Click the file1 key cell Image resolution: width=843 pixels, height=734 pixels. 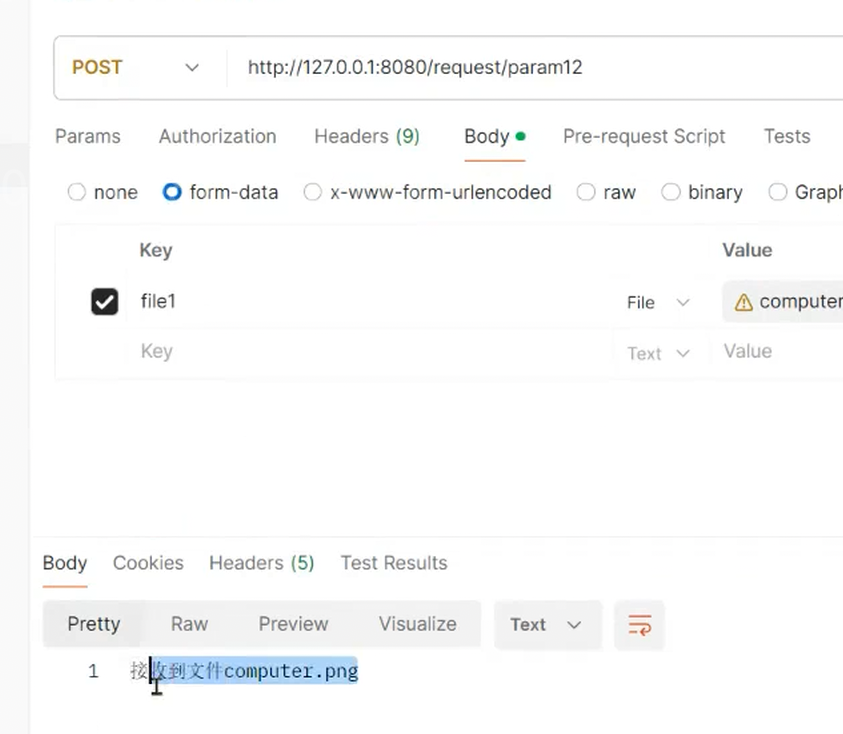click(371, 302)
